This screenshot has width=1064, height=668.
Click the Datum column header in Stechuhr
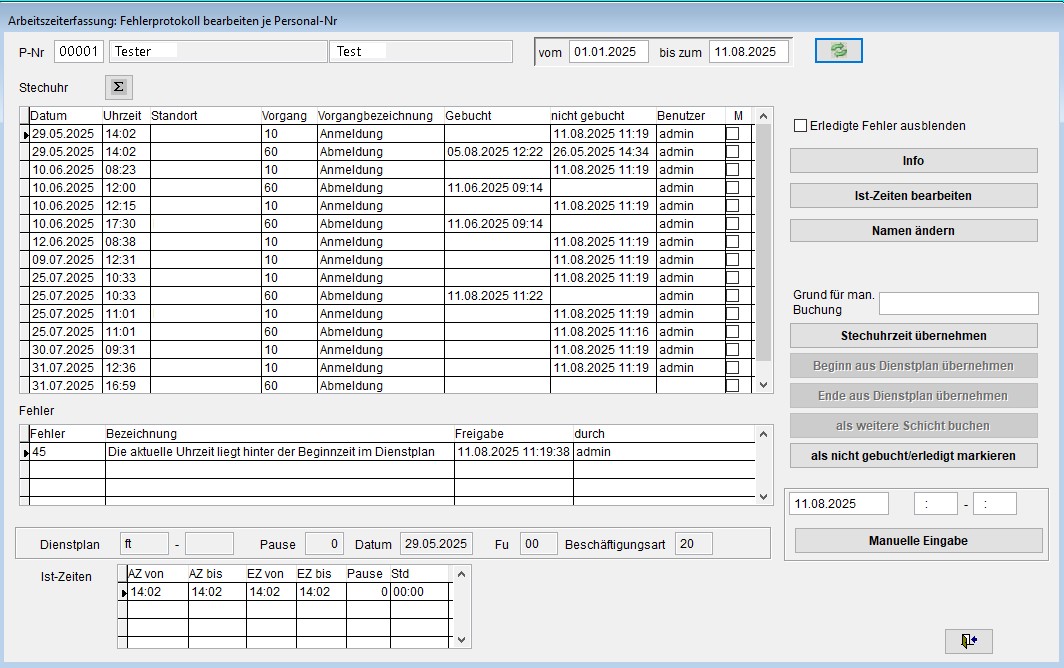[66, 116]
